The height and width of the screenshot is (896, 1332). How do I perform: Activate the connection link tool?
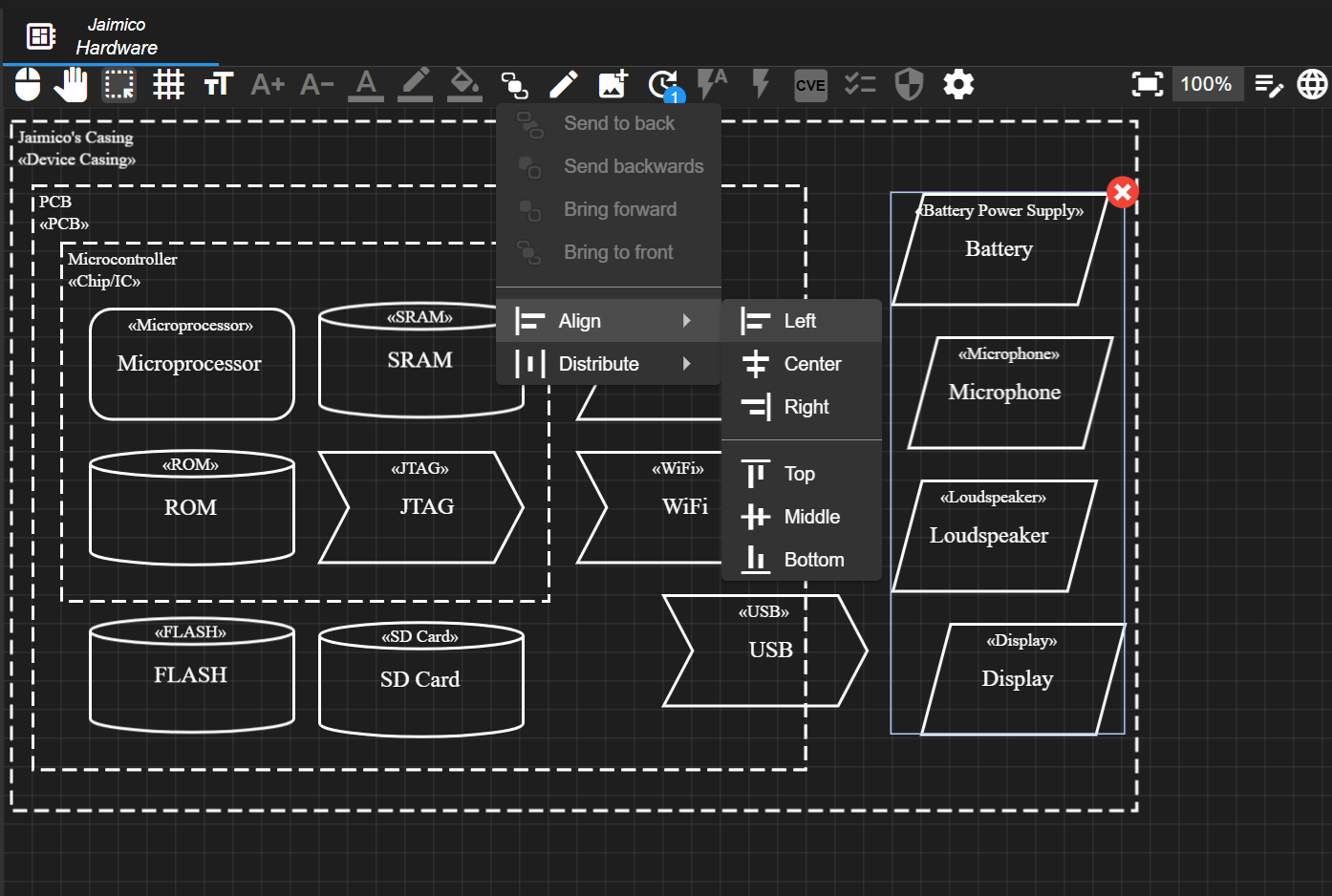515,84
